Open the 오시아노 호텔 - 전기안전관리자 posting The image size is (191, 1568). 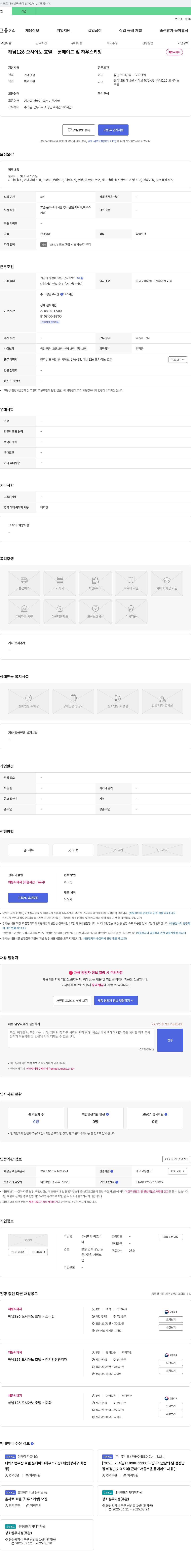37,1359
